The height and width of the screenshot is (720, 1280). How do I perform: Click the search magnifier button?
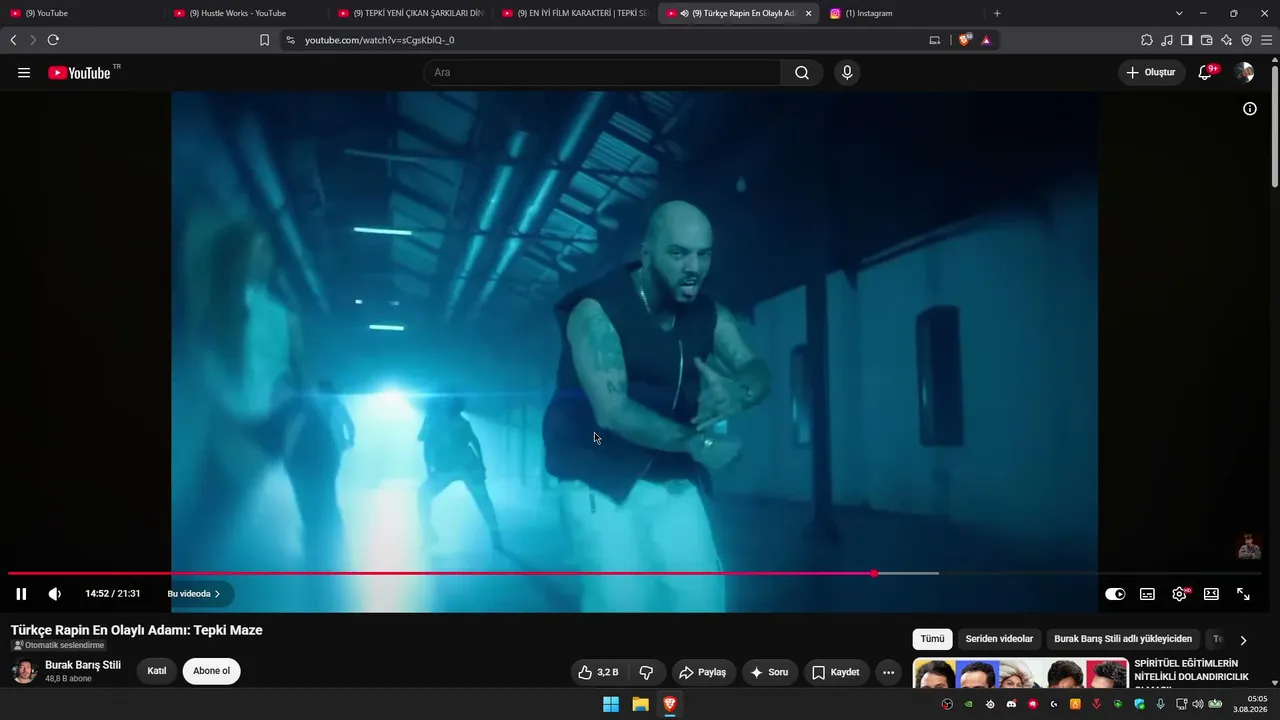coord(802,73)
